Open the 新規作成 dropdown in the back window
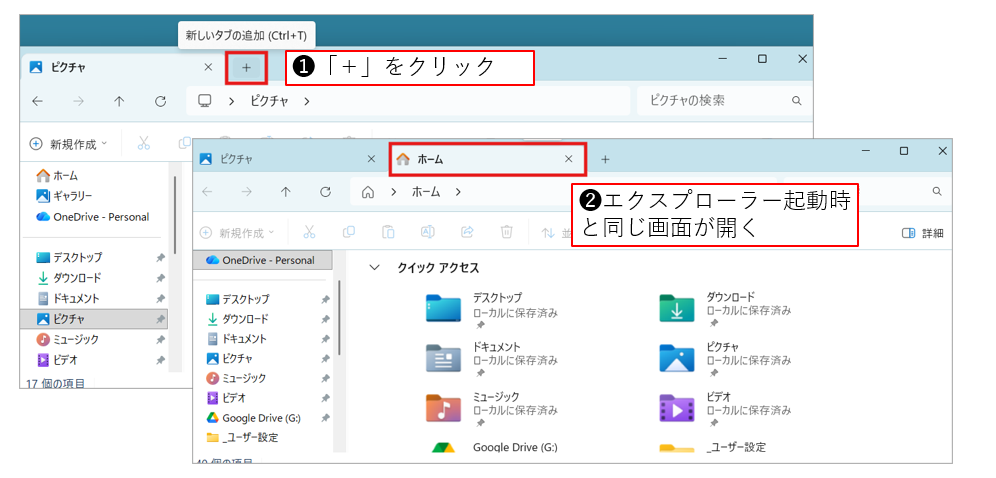This screenshot has height=478, width=996. [x=68, y=143]
